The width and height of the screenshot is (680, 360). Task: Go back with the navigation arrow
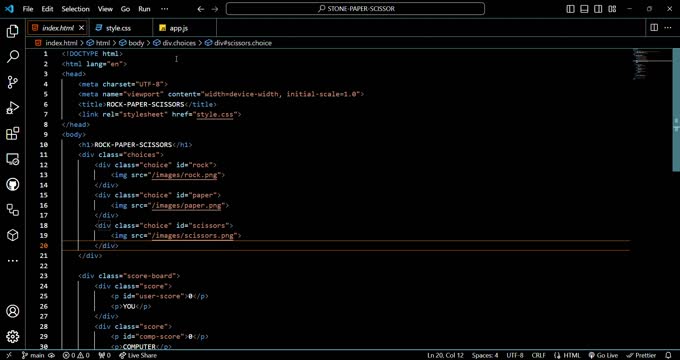(x=200, y=9)
